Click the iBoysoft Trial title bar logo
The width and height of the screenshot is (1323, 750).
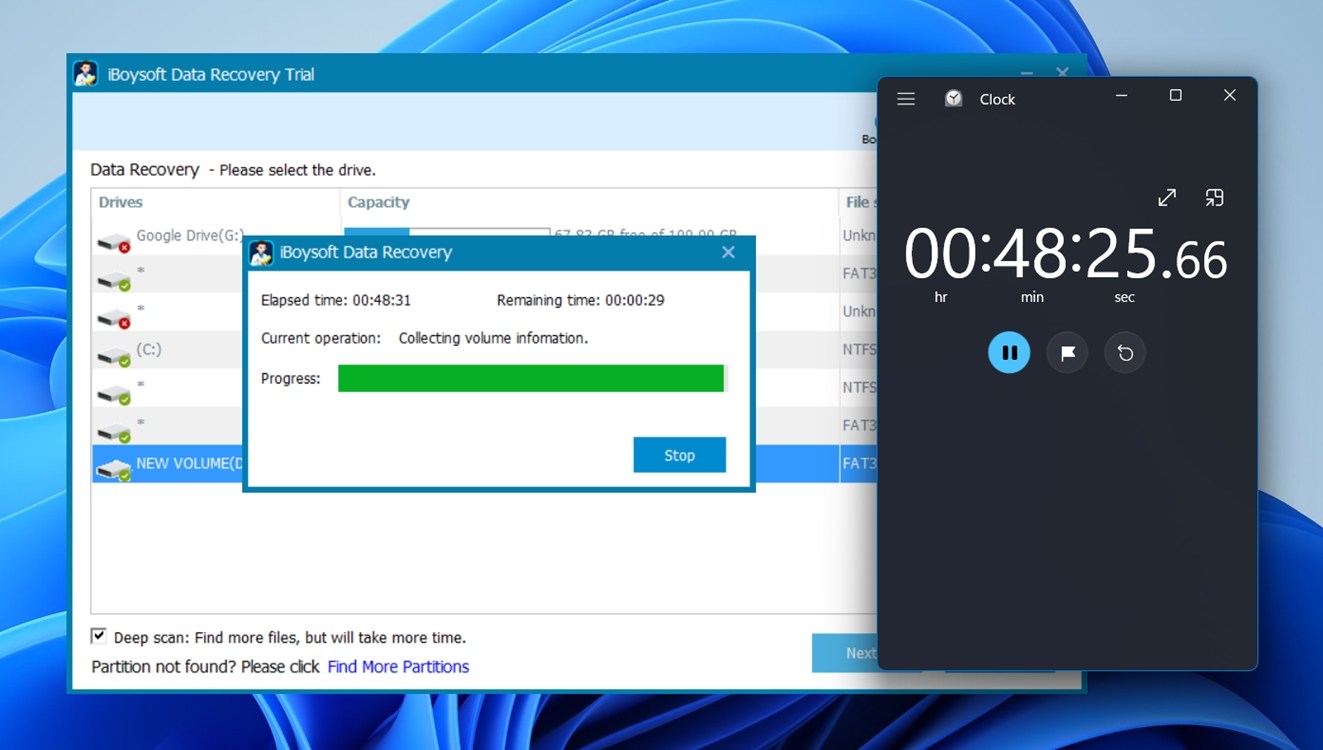[x=86, y=74]
